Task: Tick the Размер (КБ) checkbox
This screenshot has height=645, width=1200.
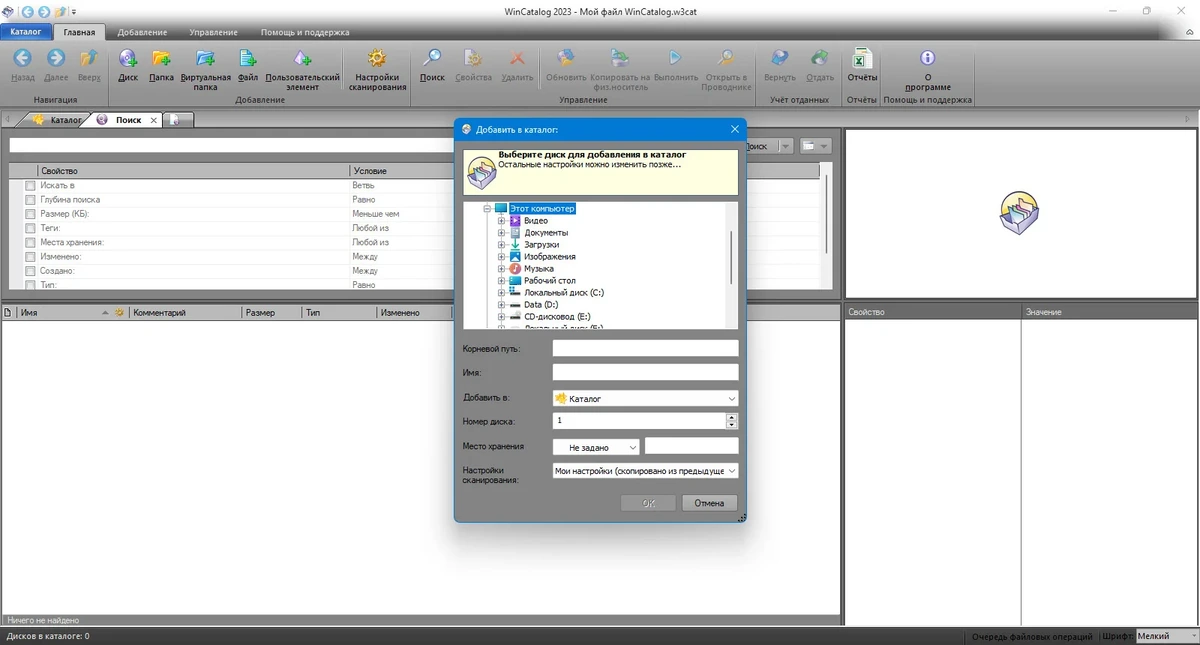Action: [x=30, y=214]
